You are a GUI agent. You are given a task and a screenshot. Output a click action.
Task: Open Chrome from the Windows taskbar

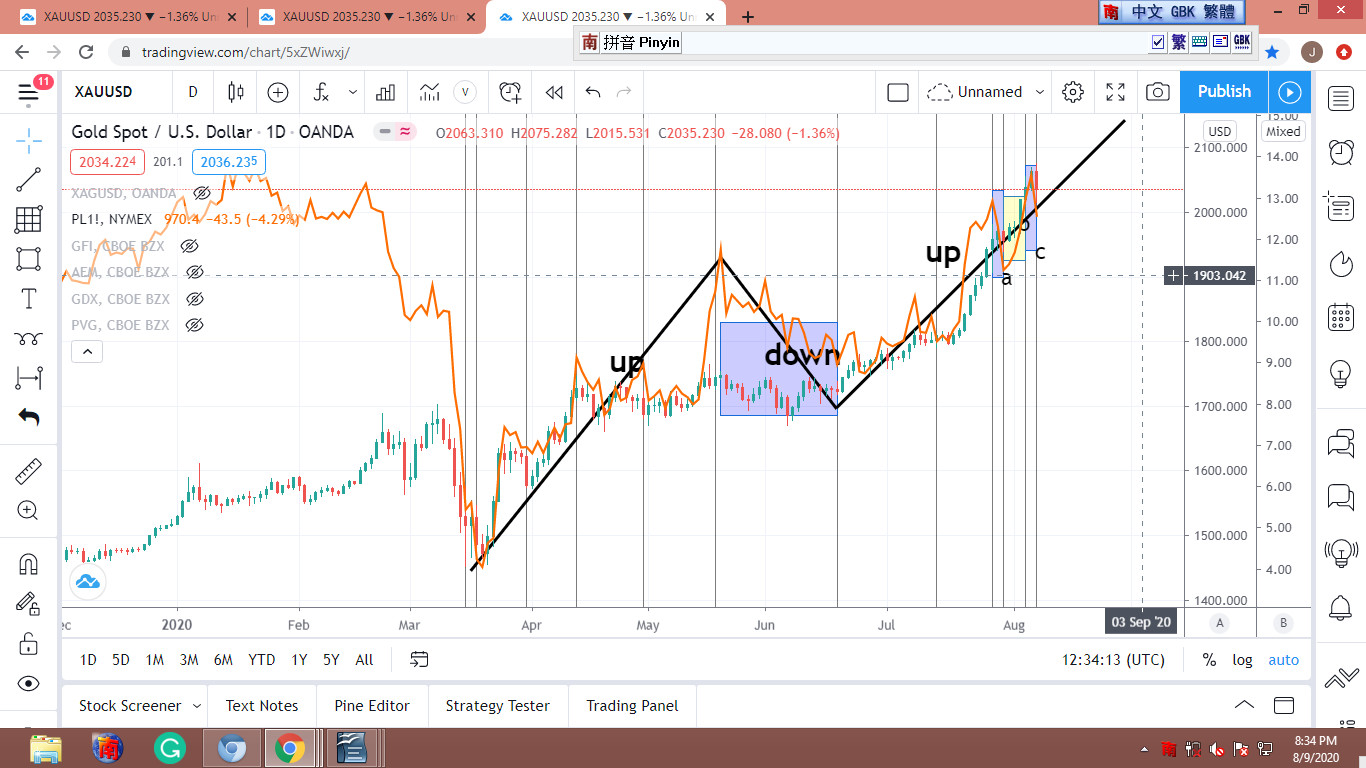tap(290, 748)
